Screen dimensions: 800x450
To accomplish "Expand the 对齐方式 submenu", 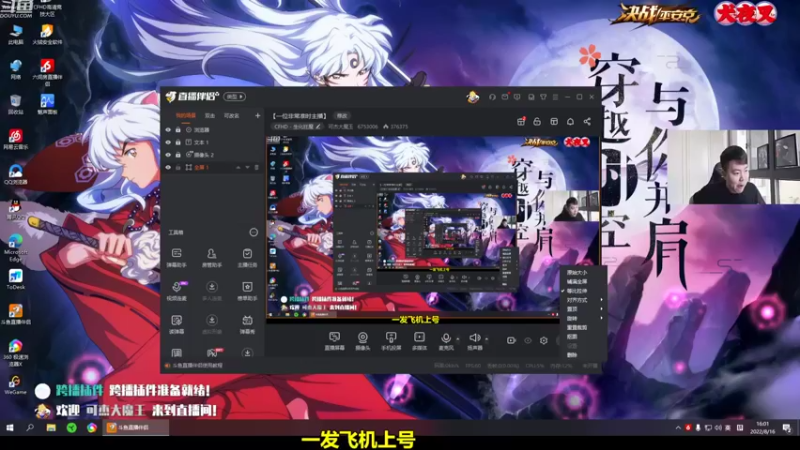I will [x=584, y=300].
